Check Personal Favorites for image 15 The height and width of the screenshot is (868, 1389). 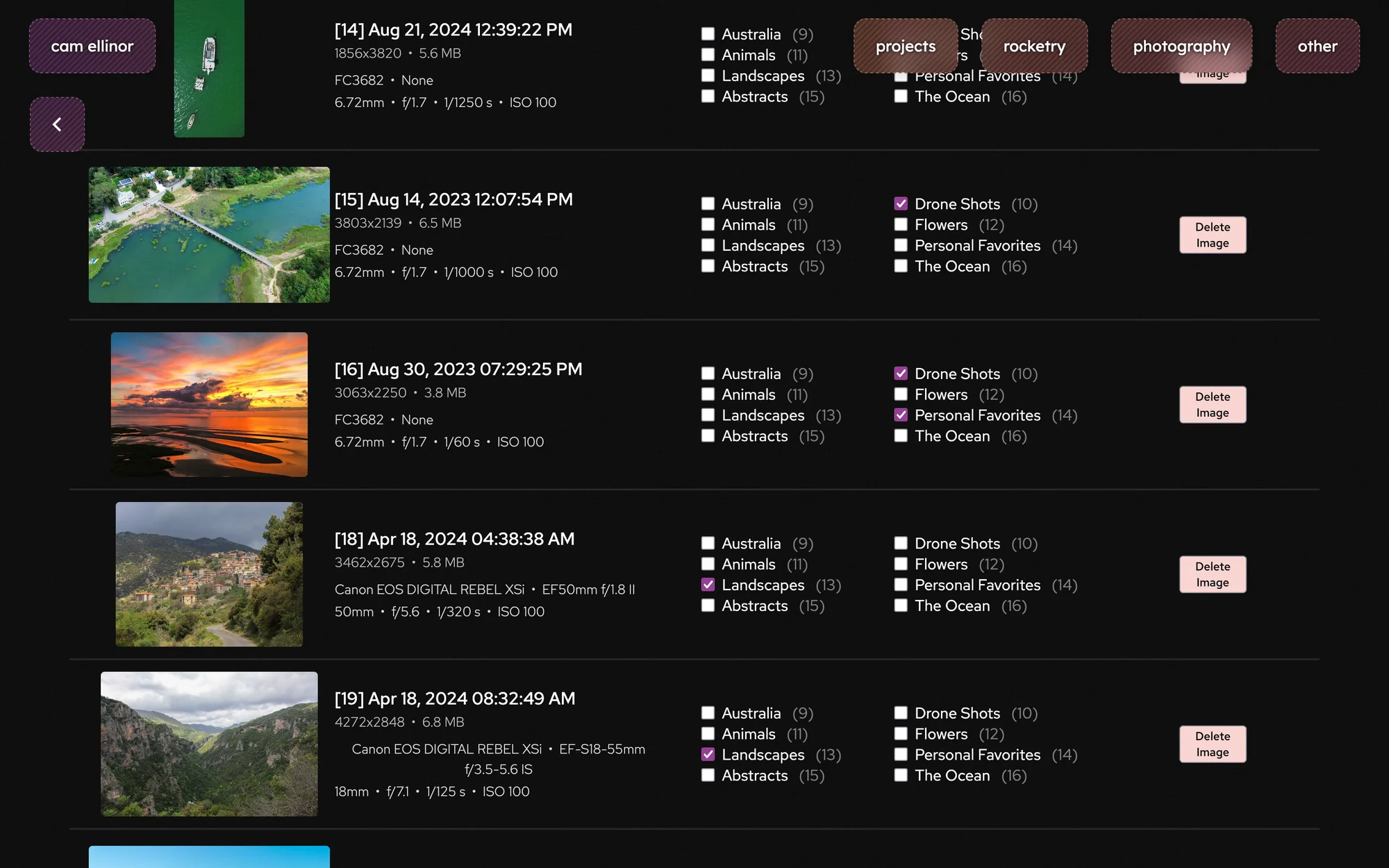901,246
